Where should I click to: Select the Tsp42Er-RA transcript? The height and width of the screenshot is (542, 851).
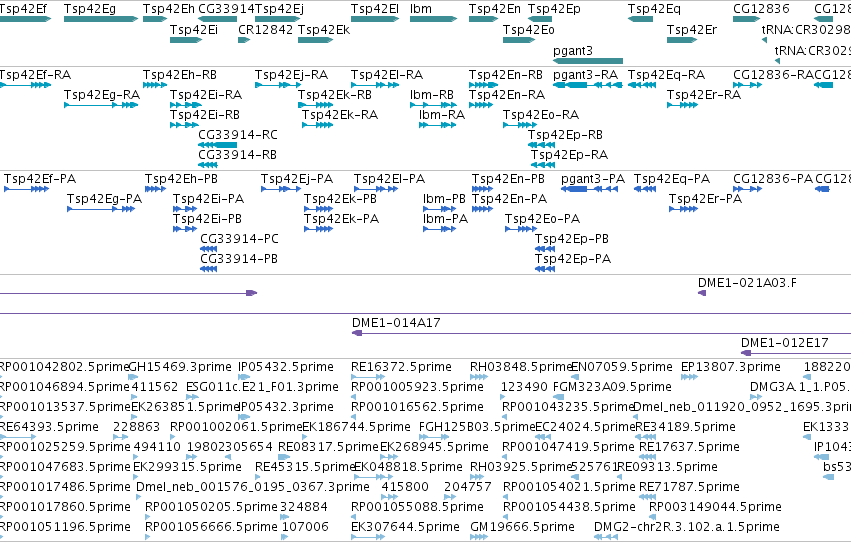(682, 105)
